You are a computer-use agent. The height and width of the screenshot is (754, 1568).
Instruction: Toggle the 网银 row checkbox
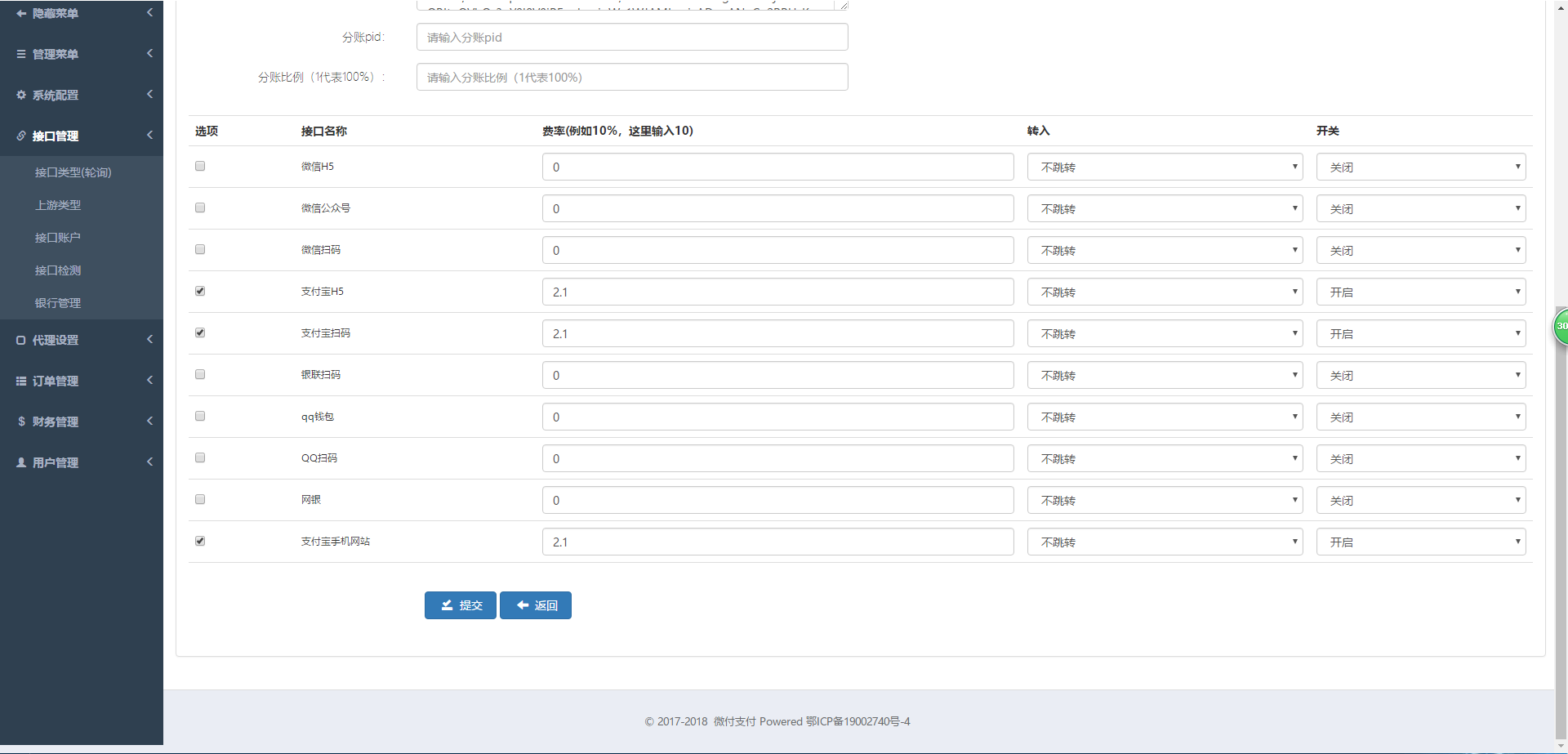pos(200,499)
